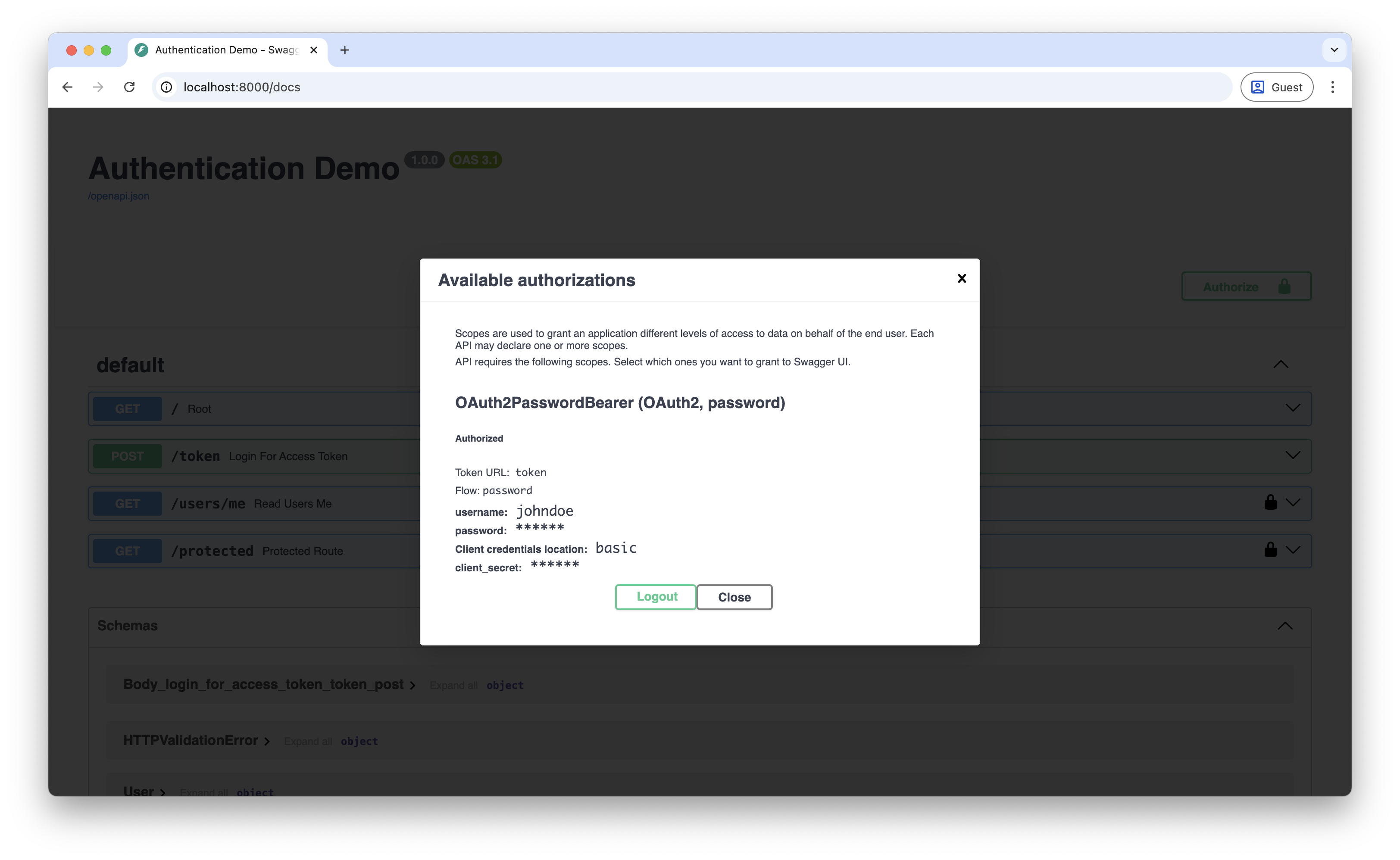Collapse the Schemas section

pyautogui.click(x=1286, y=626)
